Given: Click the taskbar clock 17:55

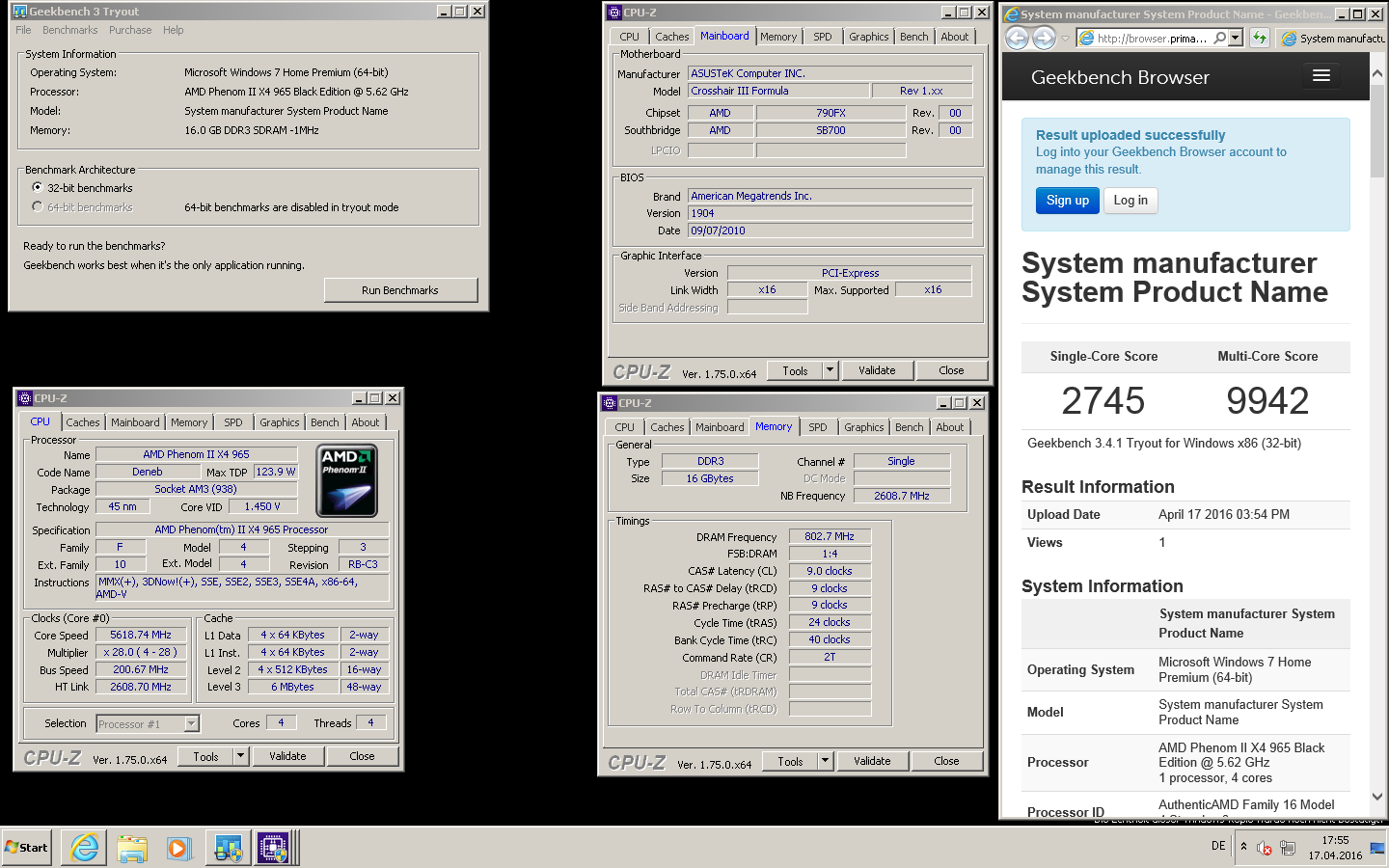Looking at the screenshot, I should pos(1335,840).
